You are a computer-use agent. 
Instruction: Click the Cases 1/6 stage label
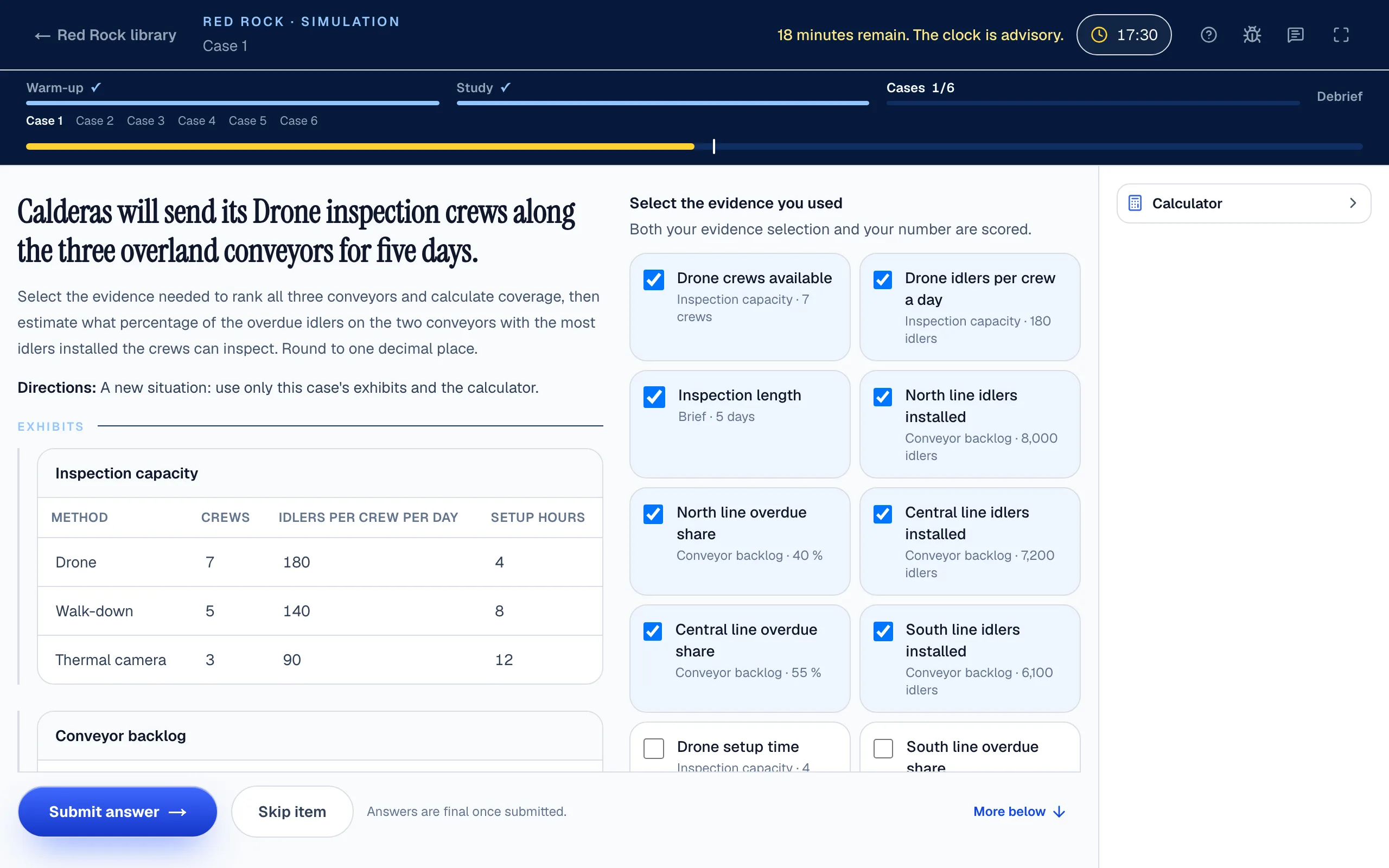[x=920, y=88]
